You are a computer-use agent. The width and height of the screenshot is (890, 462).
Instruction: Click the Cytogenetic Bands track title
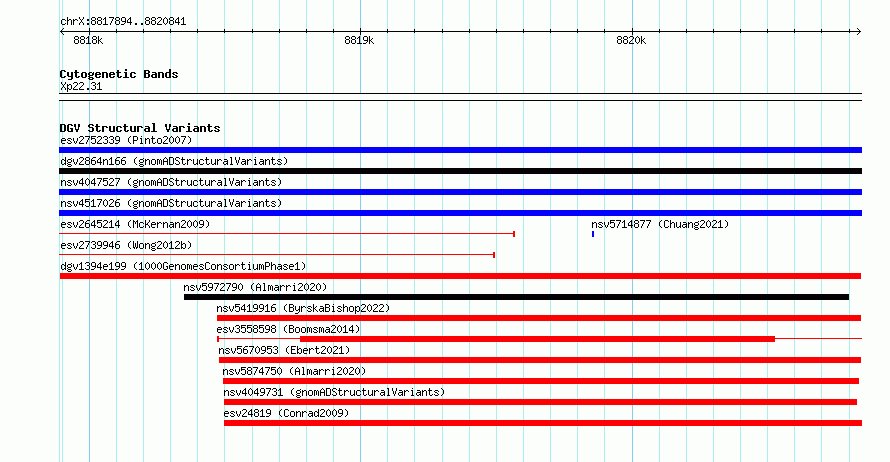click(119, 74)
